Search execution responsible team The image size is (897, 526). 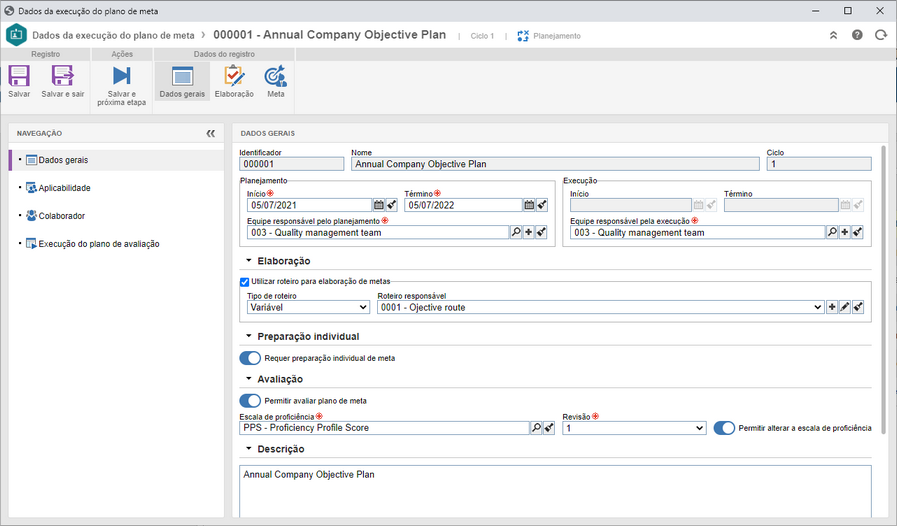pos(832,232)
